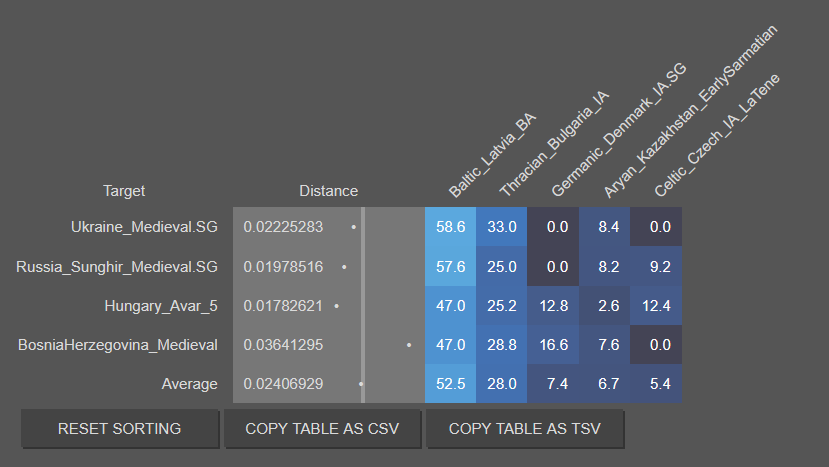Screen dimensions: 829x467
Task: Select the Hungary_Avar_5 target label
Action: 161,306
